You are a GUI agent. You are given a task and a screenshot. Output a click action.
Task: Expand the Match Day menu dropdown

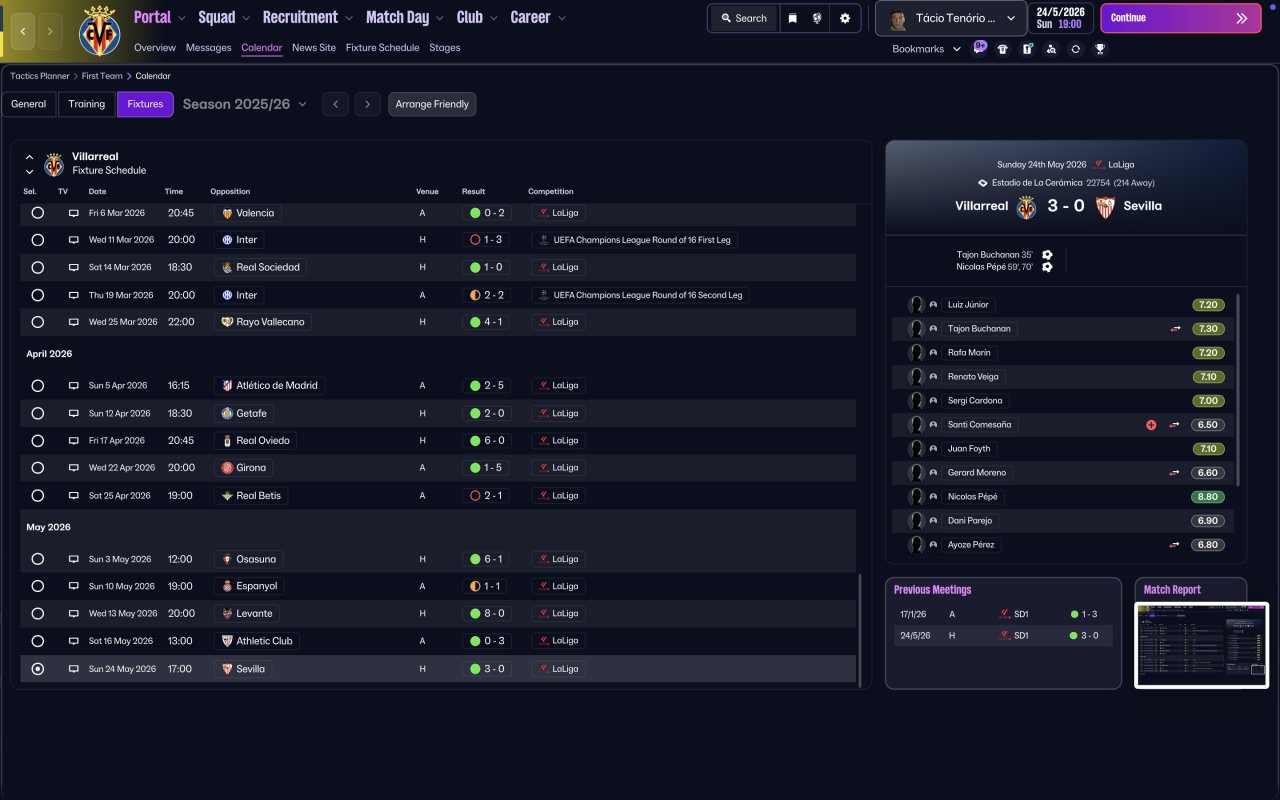[440, 18]
